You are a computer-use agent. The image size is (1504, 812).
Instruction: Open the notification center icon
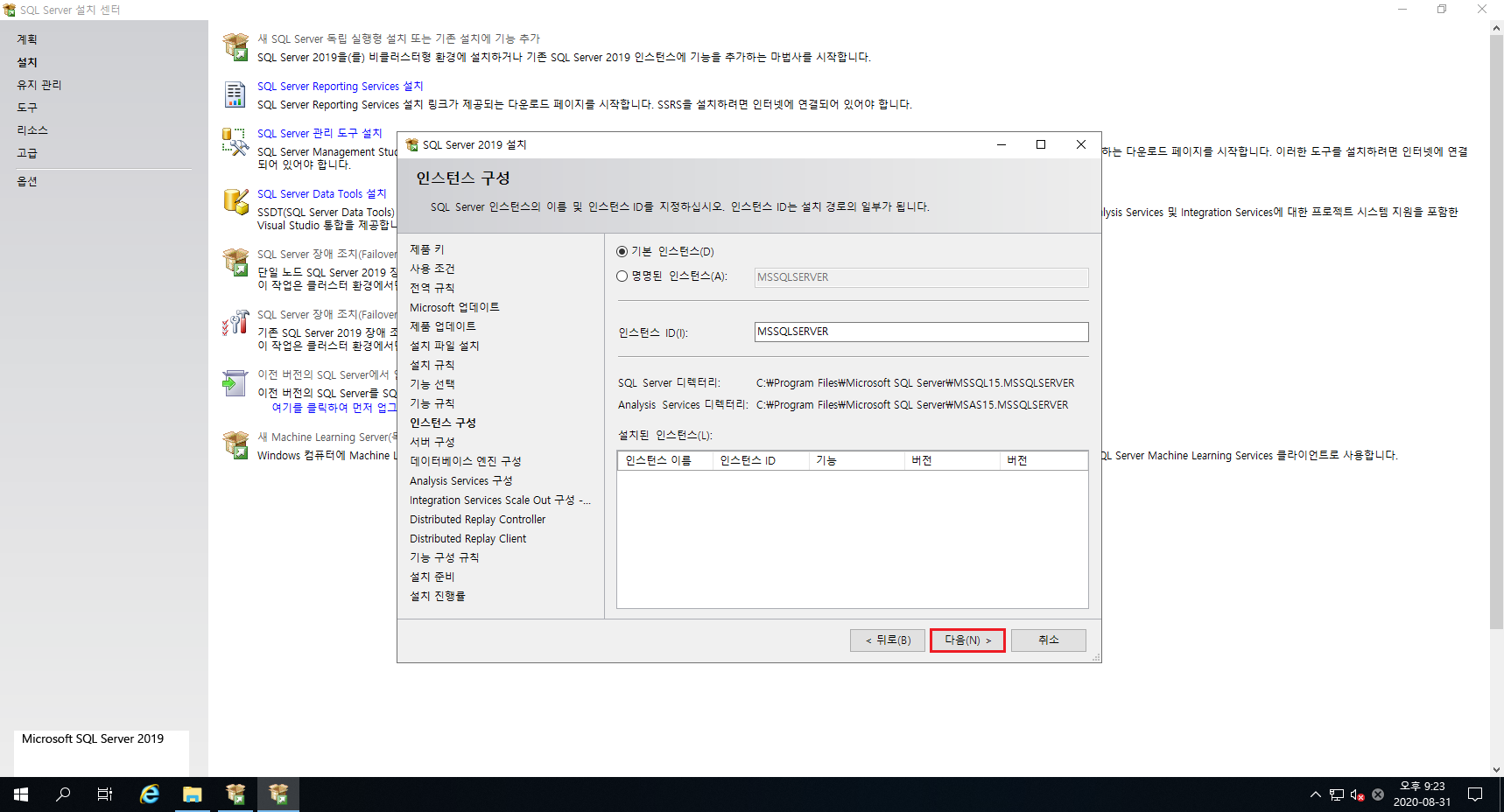coord(1475,794)
